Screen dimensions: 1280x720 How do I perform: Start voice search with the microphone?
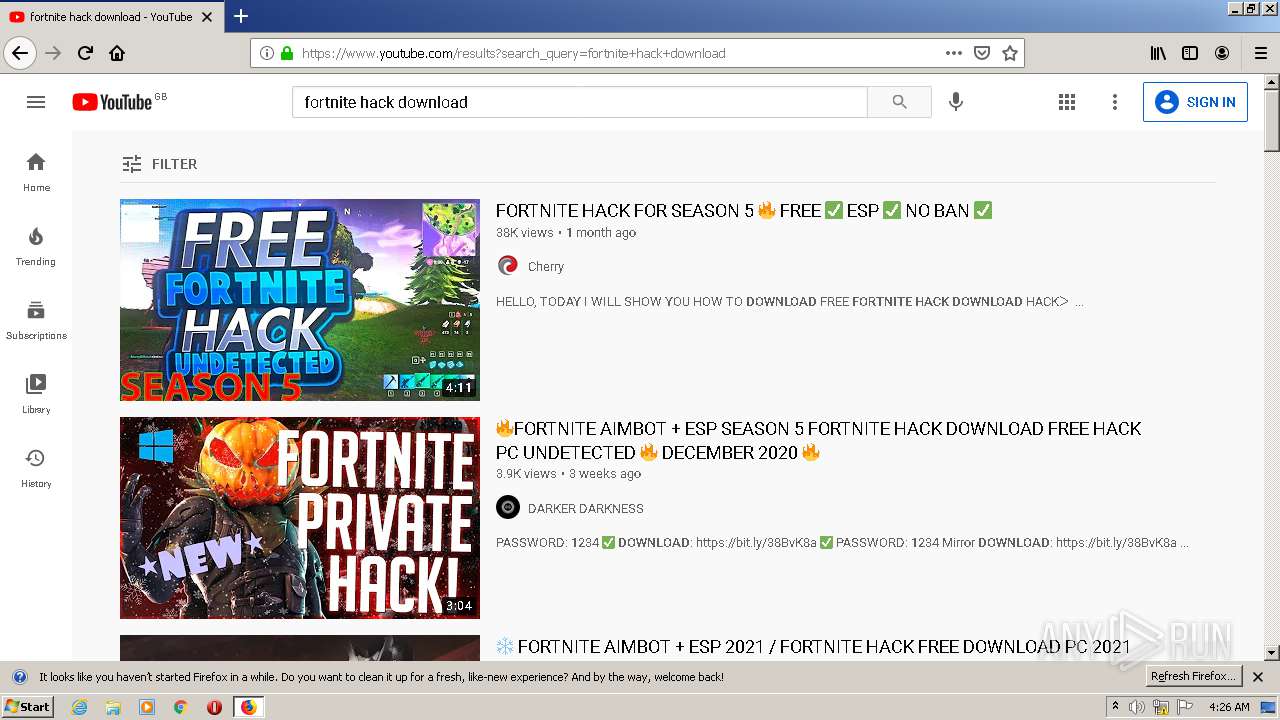(x=956, y=102)
